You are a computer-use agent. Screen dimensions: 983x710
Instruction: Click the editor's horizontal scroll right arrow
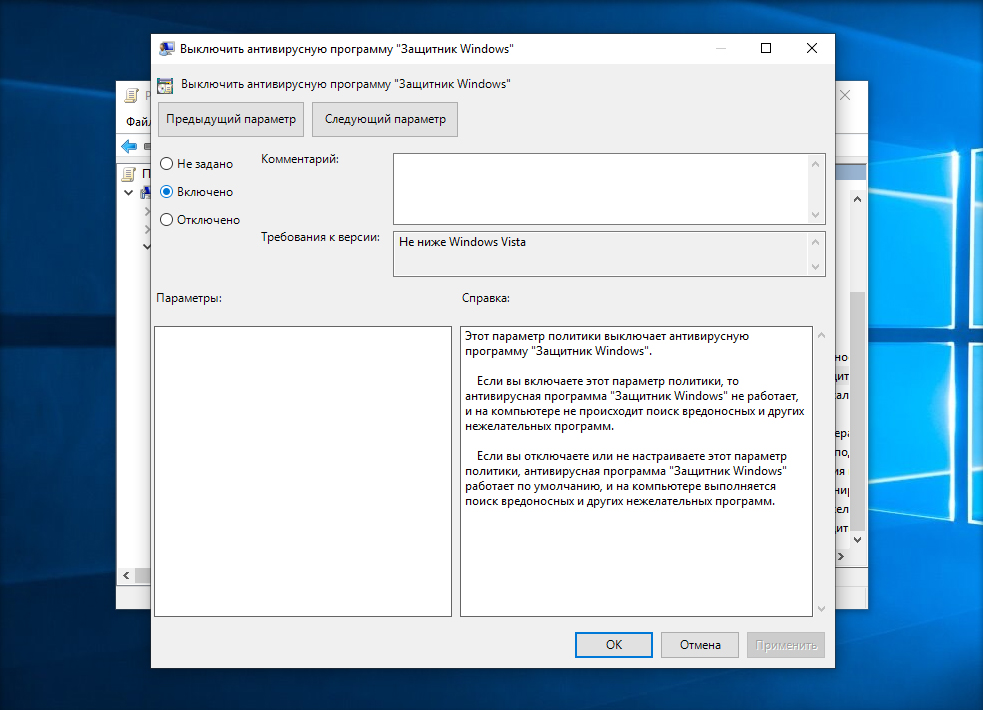(841, 556)
